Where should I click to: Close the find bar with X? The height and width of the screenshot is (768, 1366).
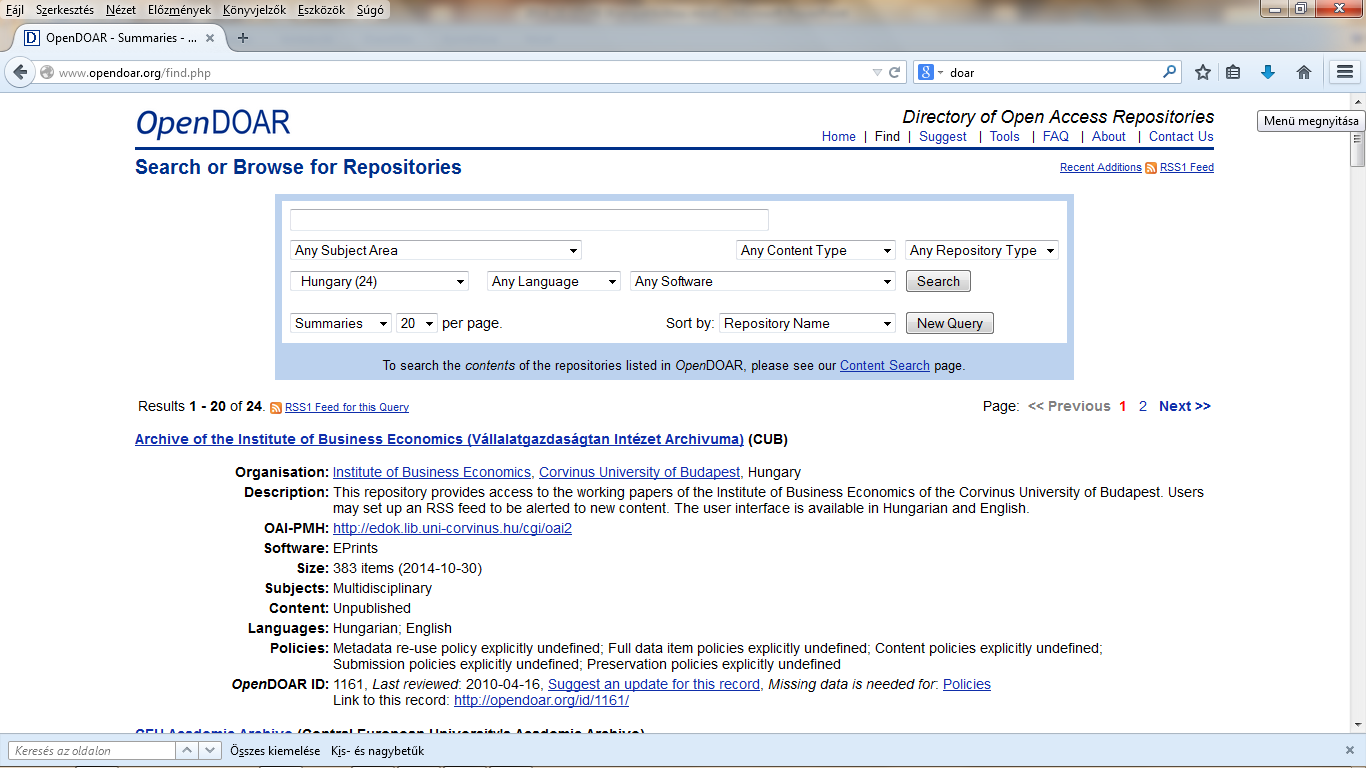(x=1349, y=750)
